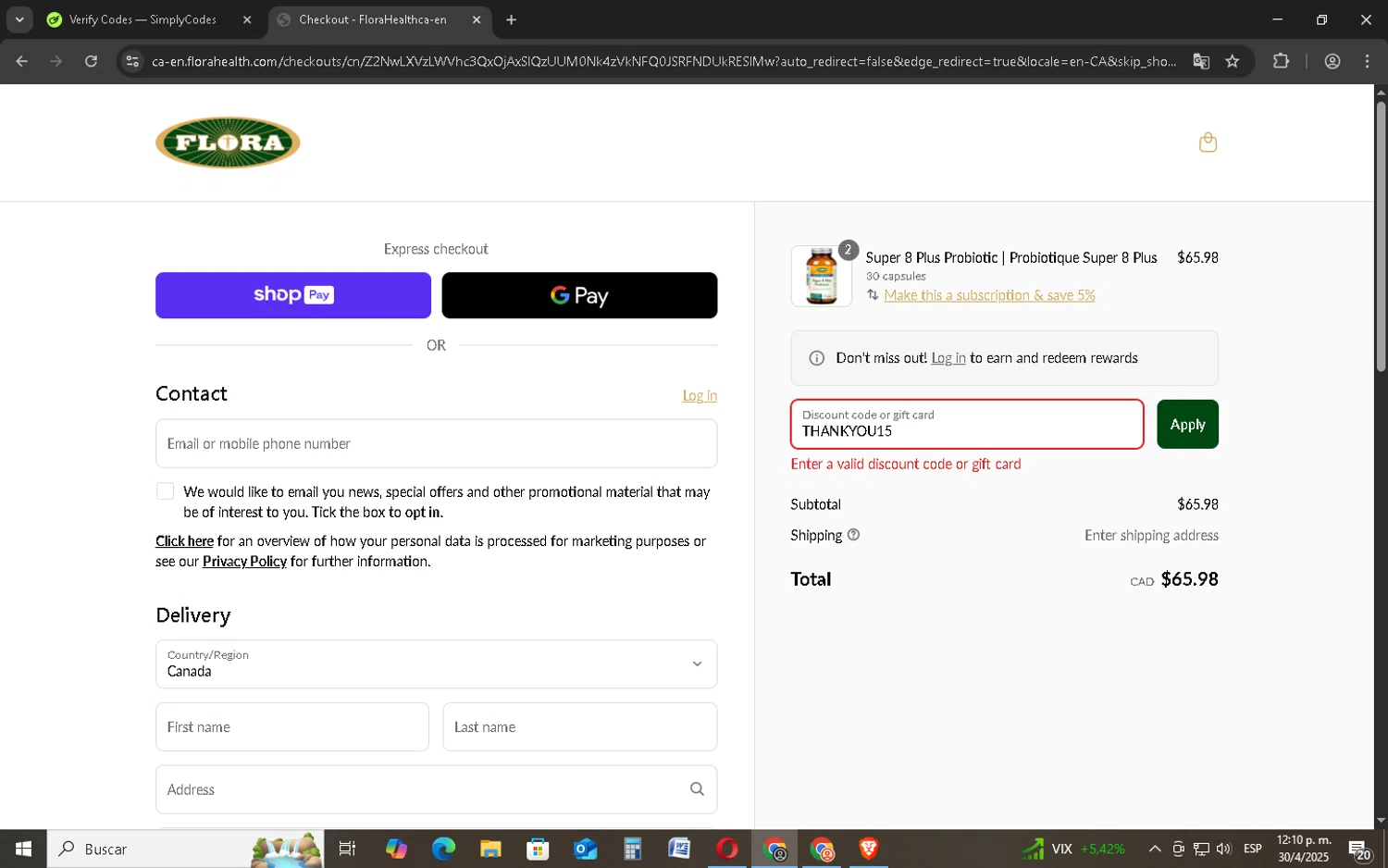Click Log in link next to Contact

(x=700, y=395)
